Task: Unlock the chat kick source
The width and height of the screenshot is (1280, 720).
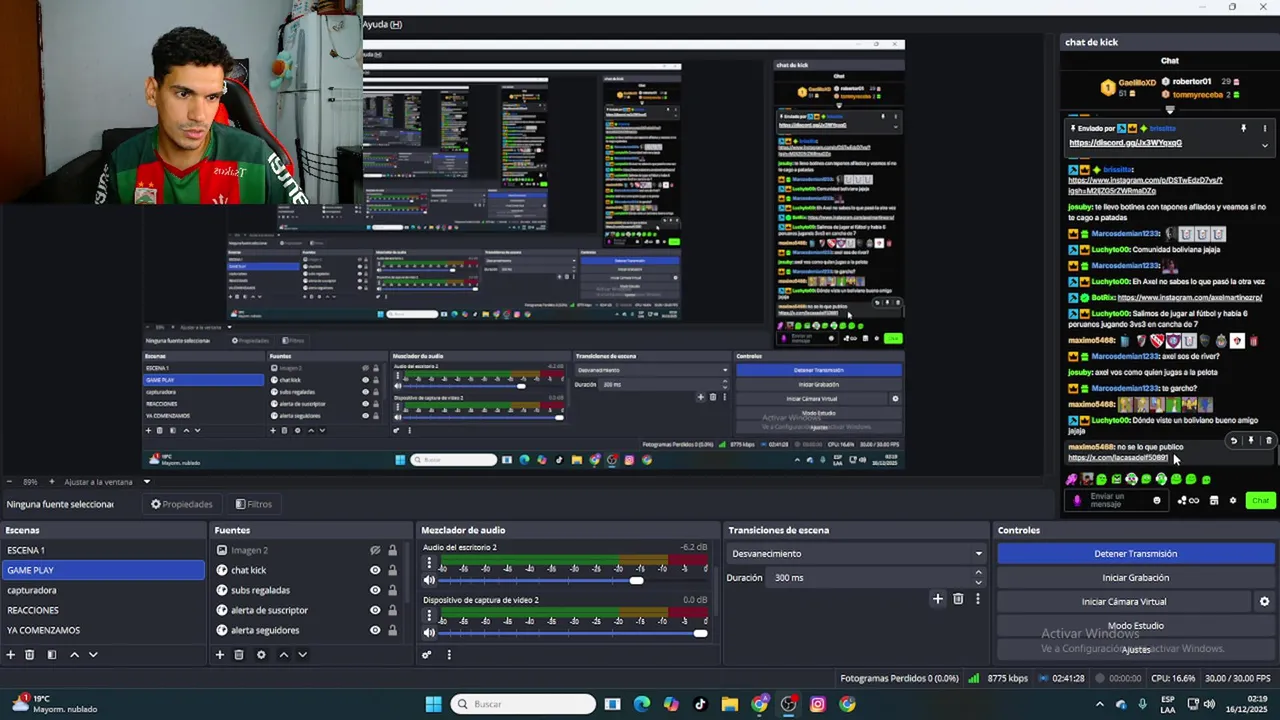Action: click(392, 570)
